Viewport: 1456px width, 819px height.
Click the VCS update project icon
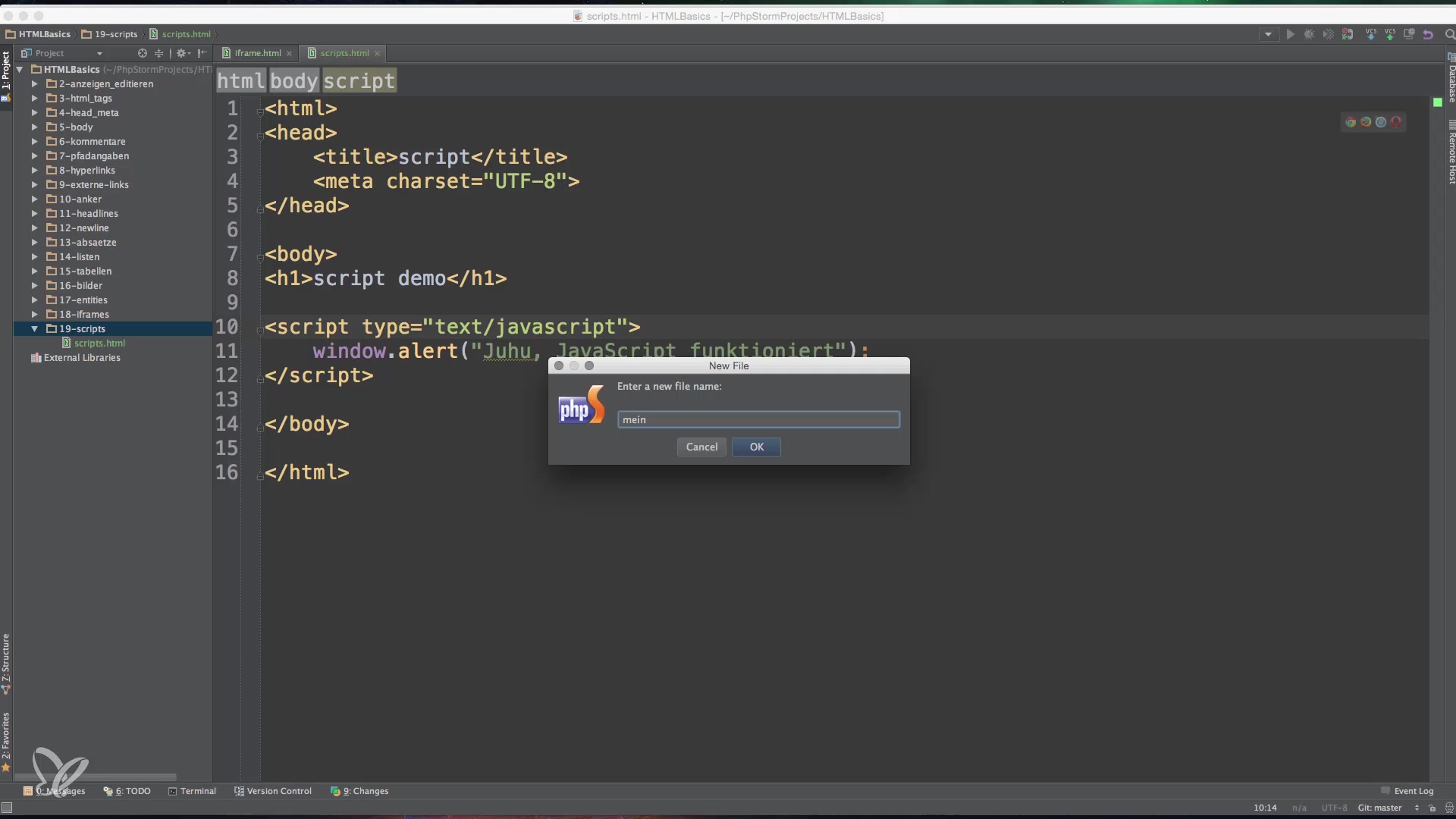[1370, 34]
